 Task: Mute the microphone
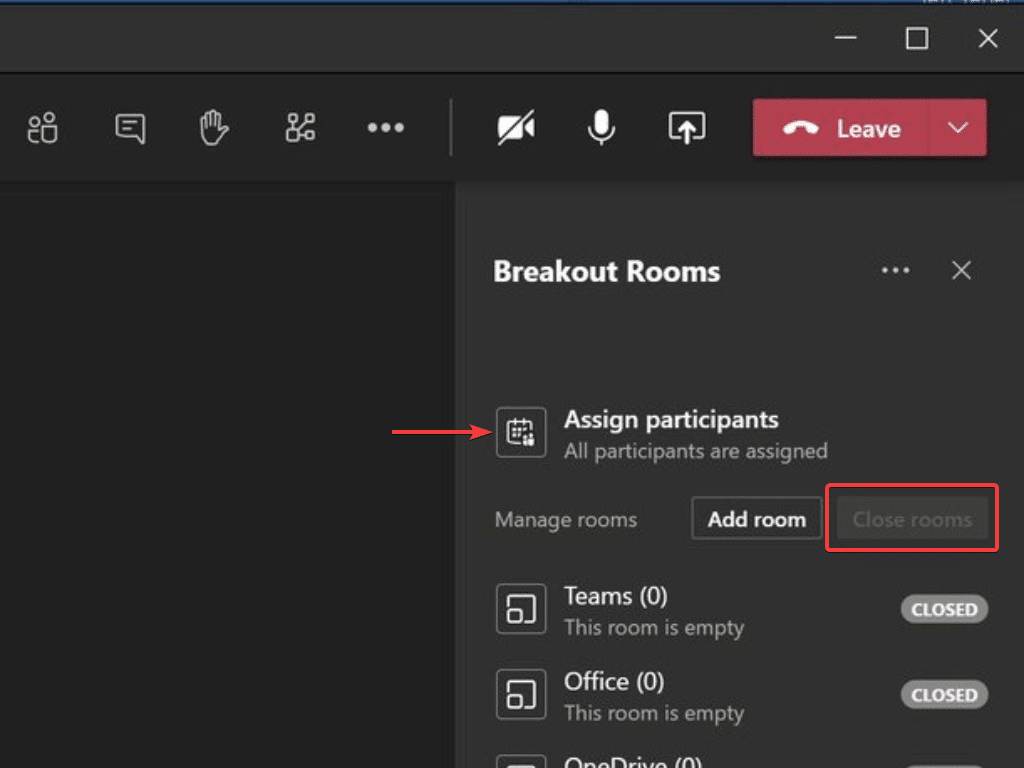click(x=601, y=128)
